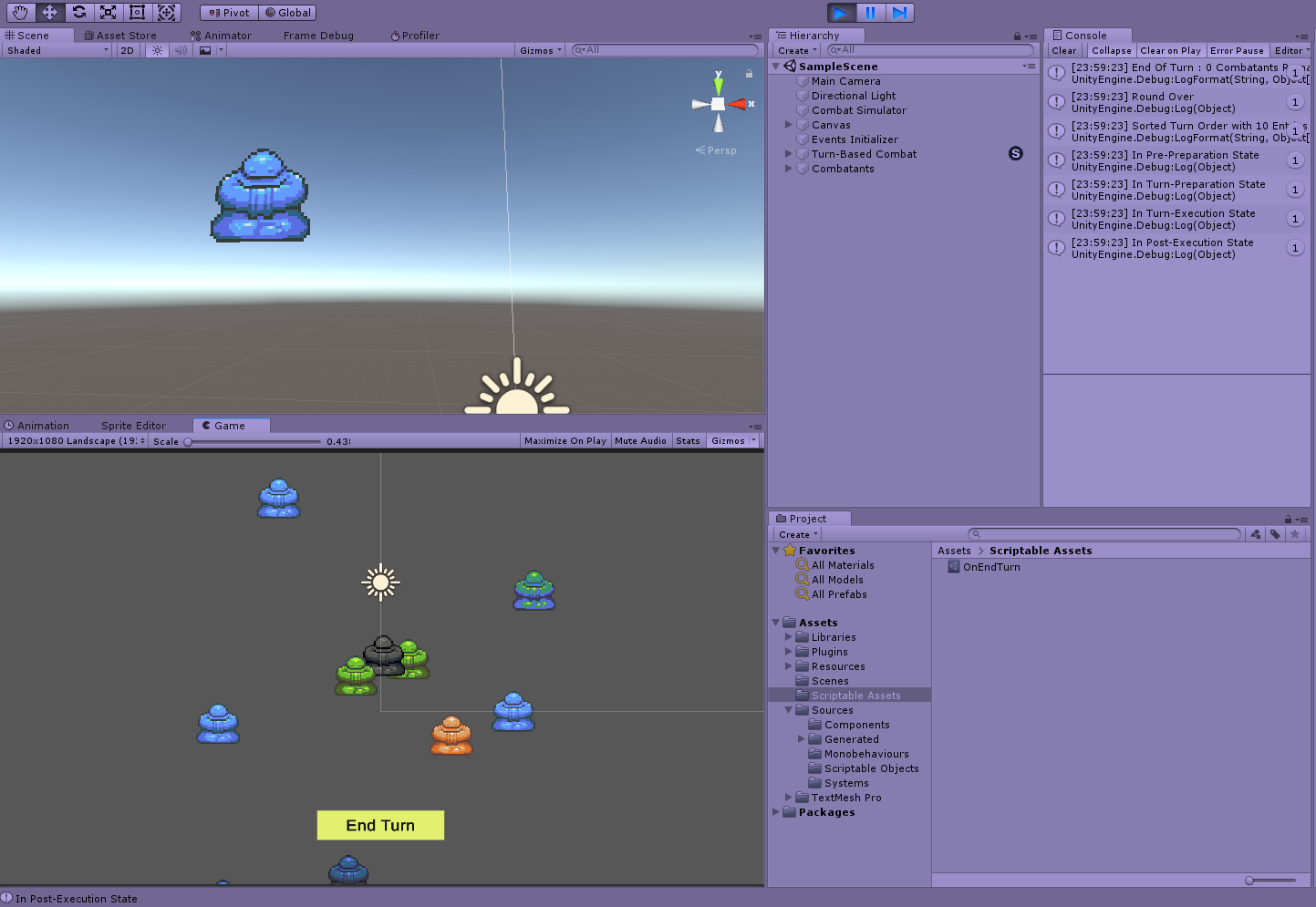Enable 2D mode in Scene view
1316x907 pixels.
click(x=127, y=50)
